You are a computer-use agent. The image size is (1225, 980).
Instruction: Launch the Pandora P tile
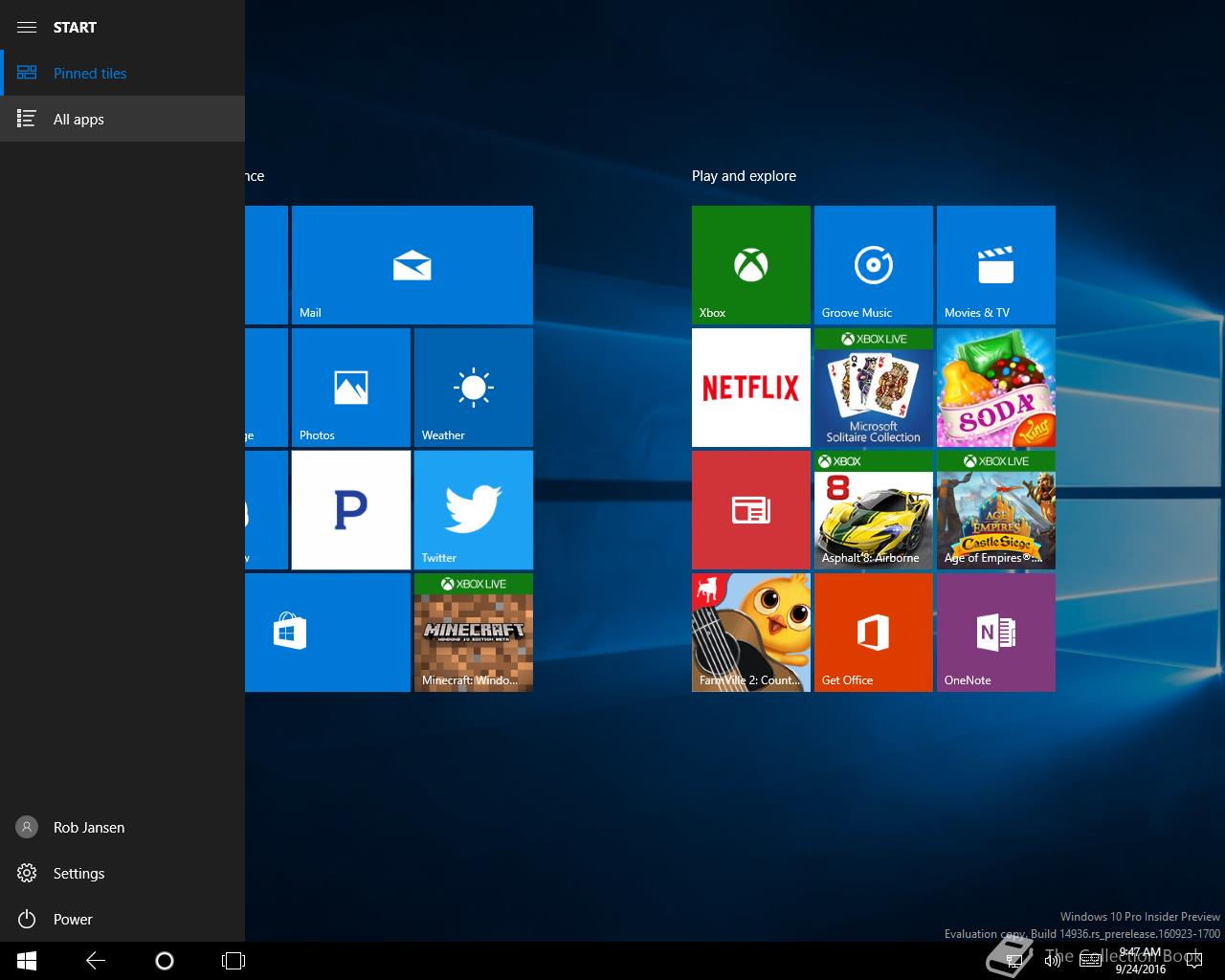tap(351, 510)
